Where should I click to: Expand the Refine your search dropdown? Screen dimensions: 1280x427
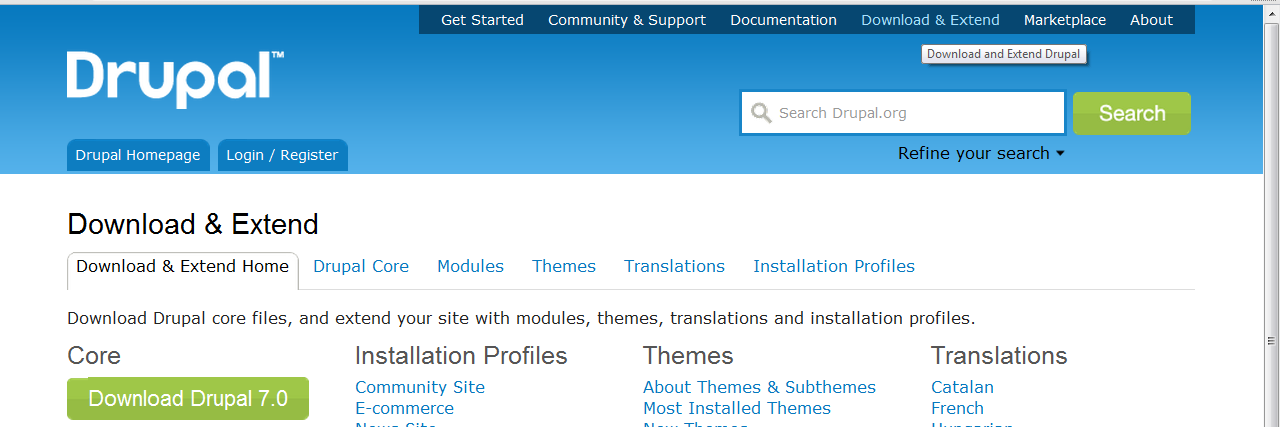[x=981, y=153]
